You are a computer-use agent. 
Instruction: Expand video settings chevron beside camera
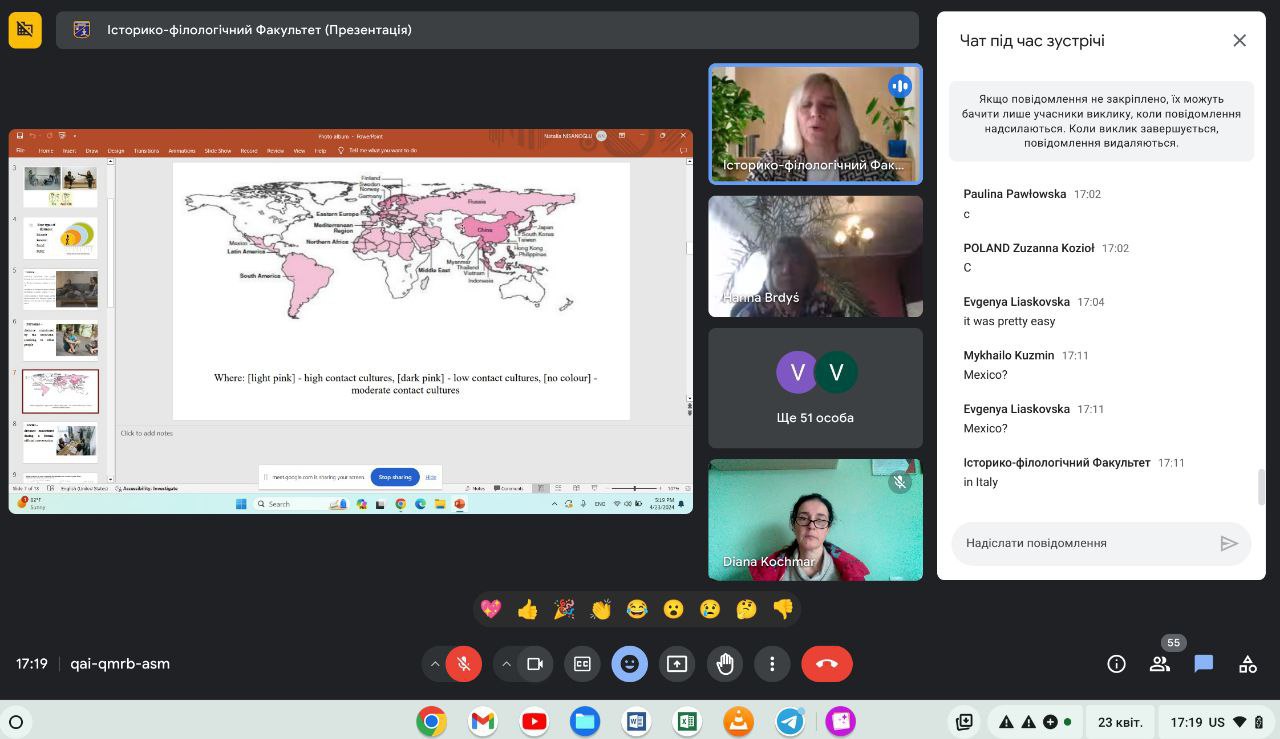506,664
